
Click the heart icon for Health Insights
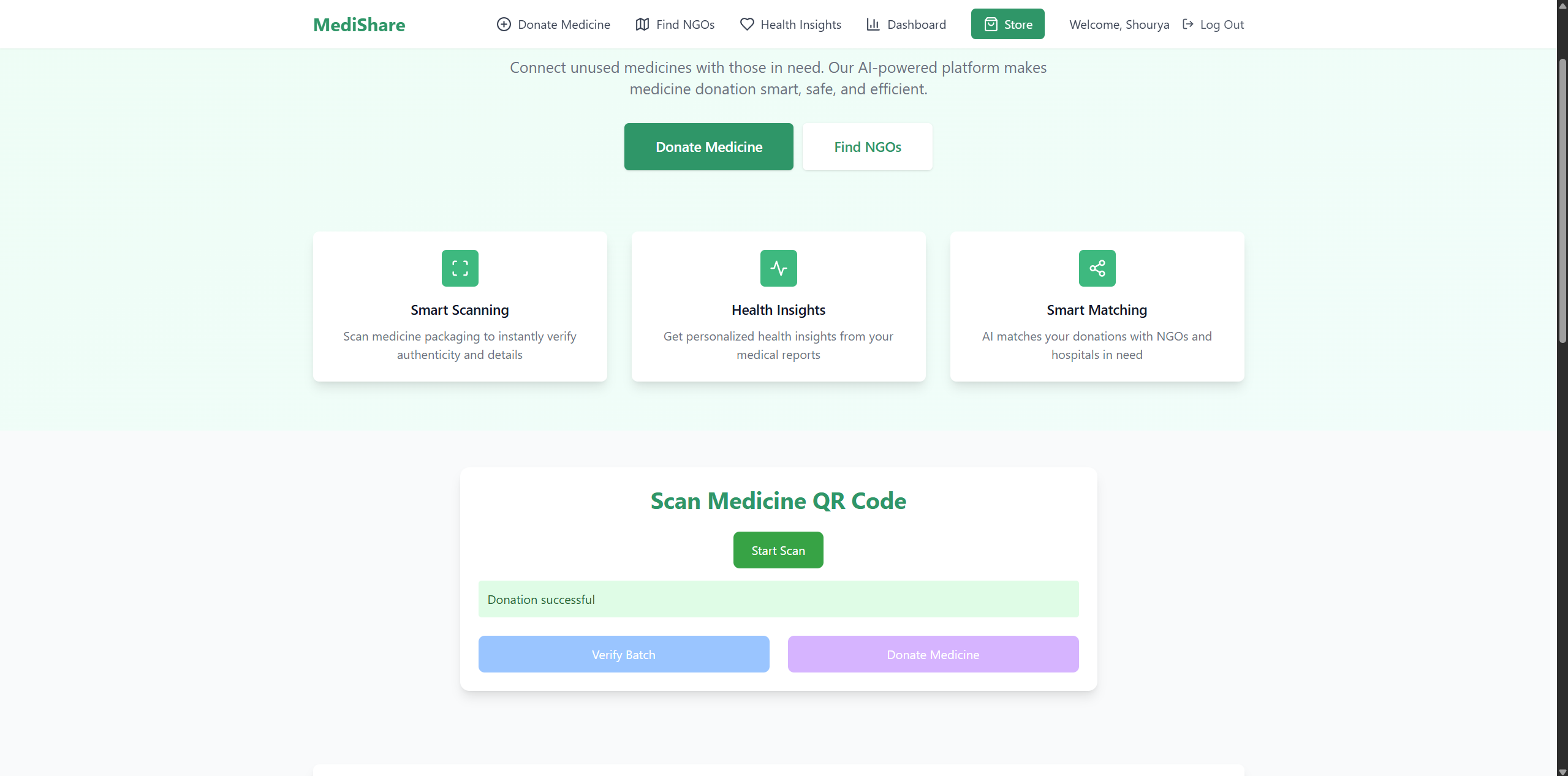click(747, 24)
